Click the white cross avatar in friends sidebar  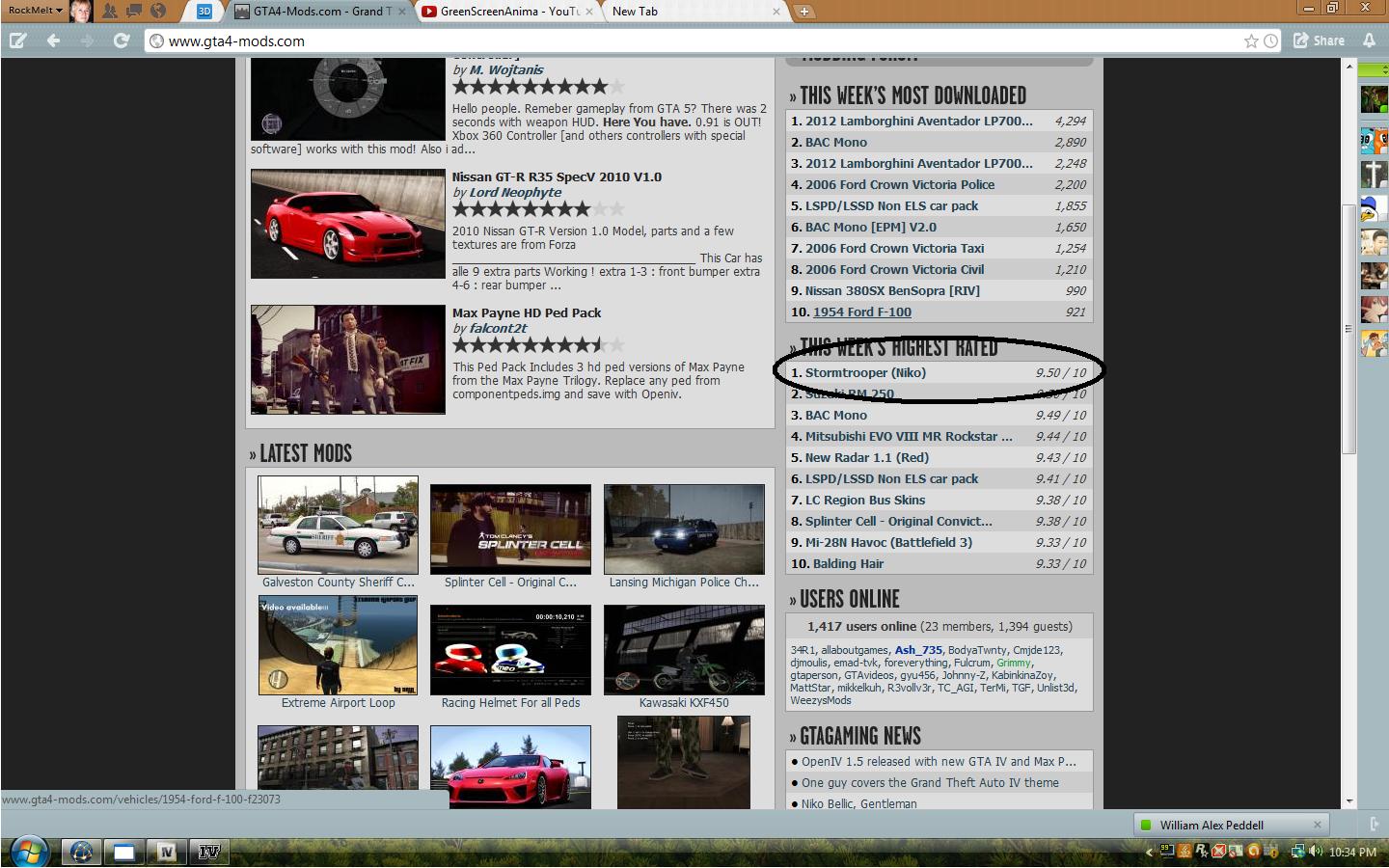(1374, 174)
